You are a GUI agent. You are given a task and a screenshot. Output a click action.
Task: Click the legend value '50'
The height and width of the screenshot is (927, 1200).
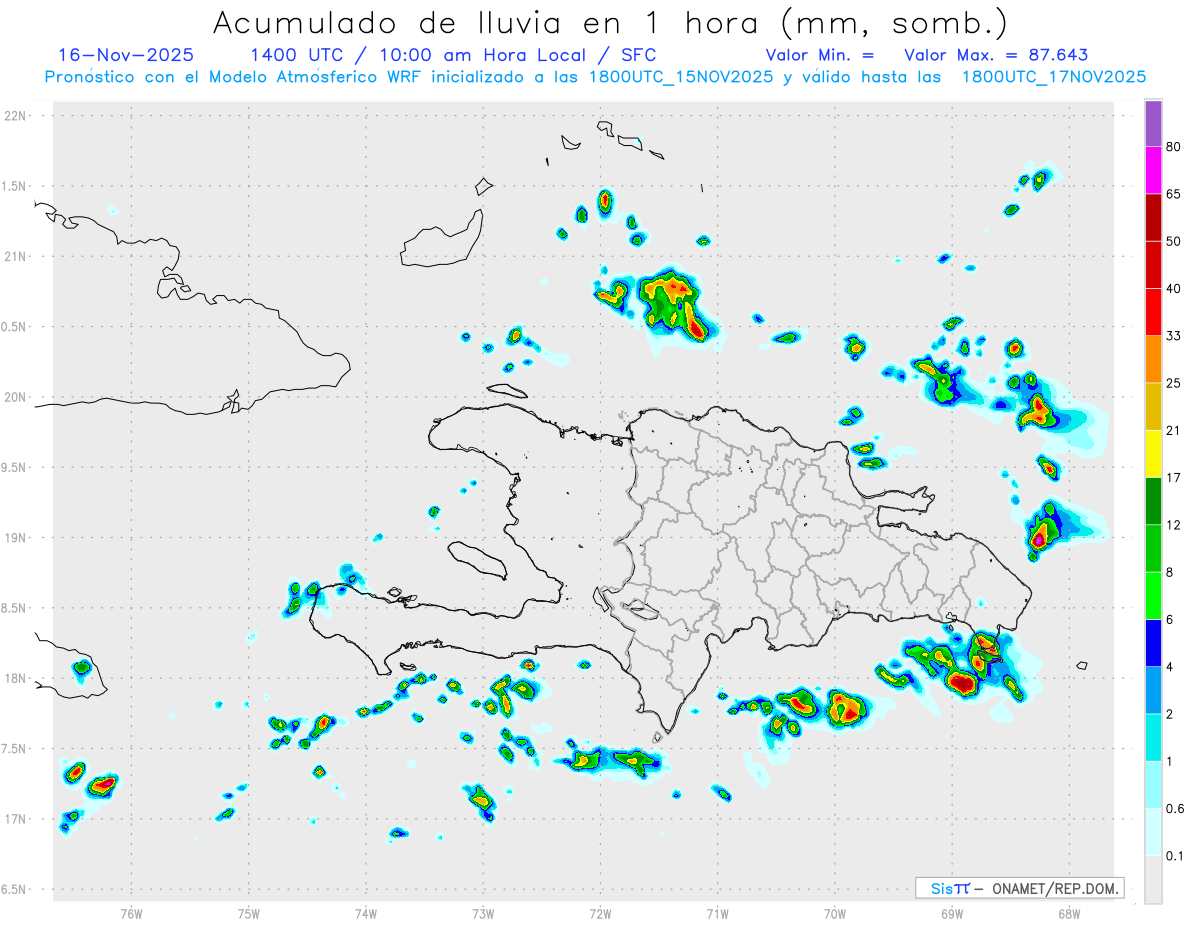[1174, 241]
